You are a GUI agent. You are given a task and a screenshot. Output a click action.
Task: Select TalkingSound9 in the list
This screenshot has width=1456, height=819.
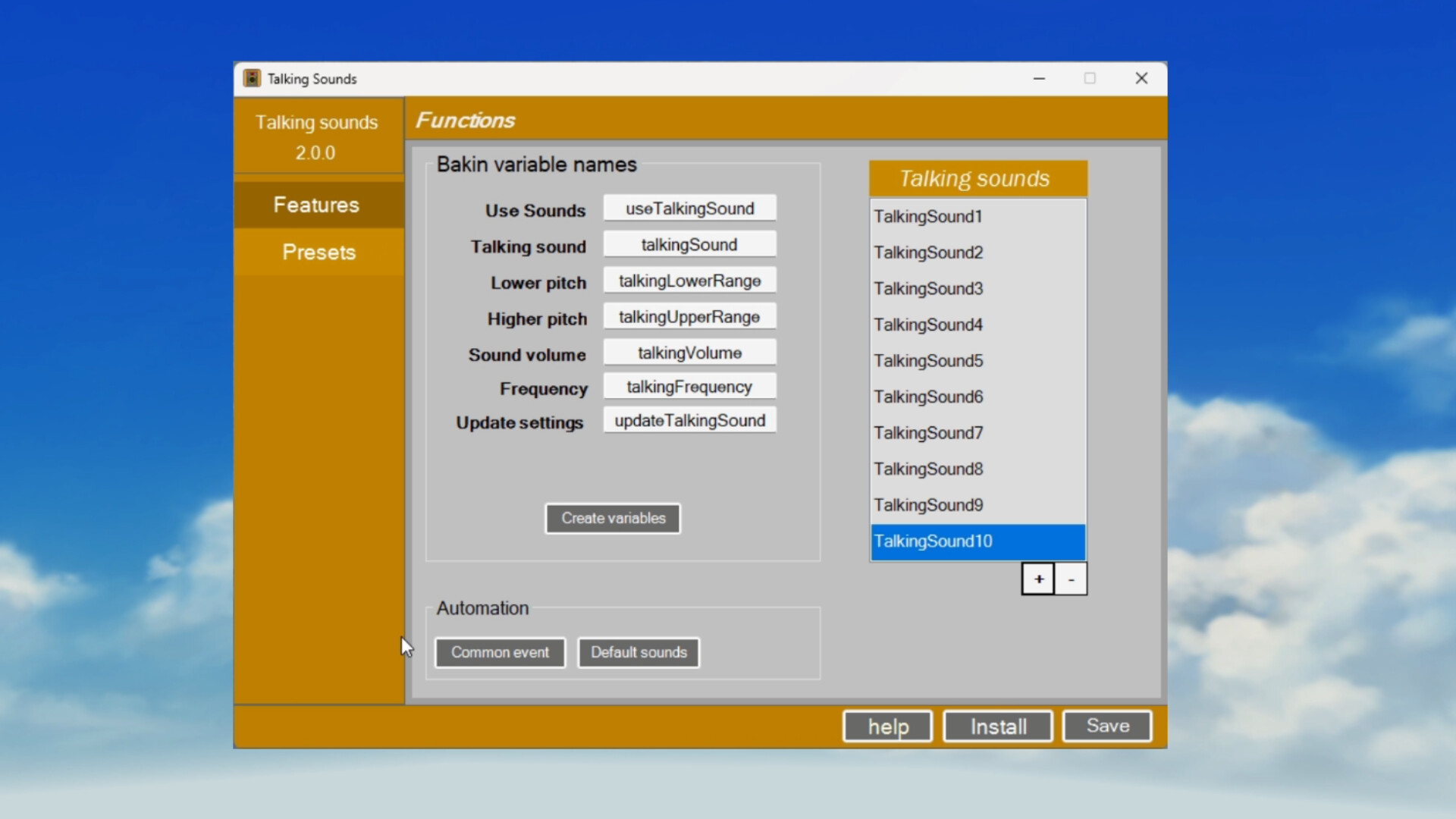(927, 505)
